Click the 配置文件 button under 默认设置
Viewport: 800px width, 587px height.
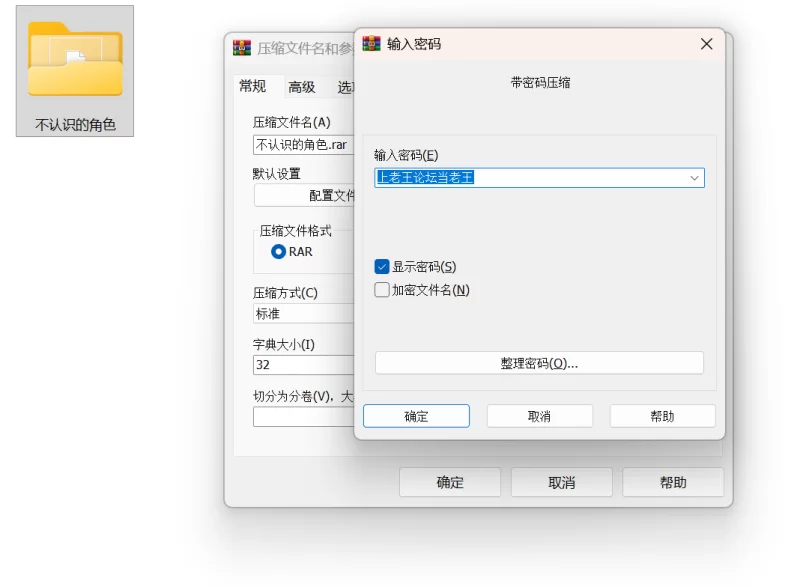point(304,195)
